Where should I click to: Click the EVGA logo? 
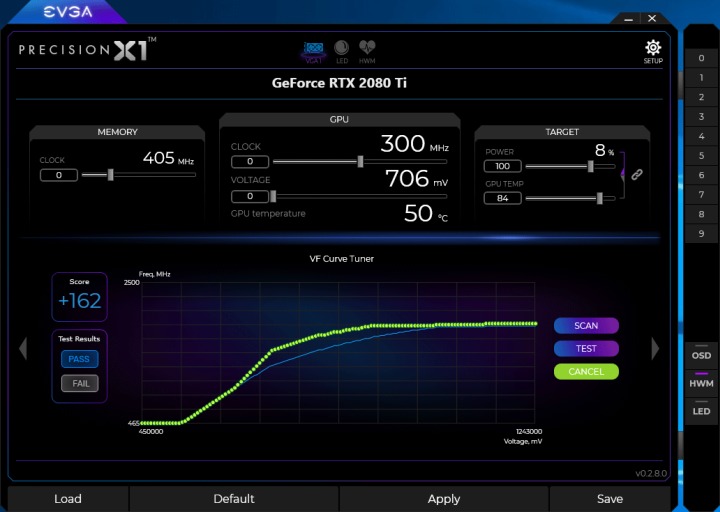pyautogui.click(x=68, y=12)
